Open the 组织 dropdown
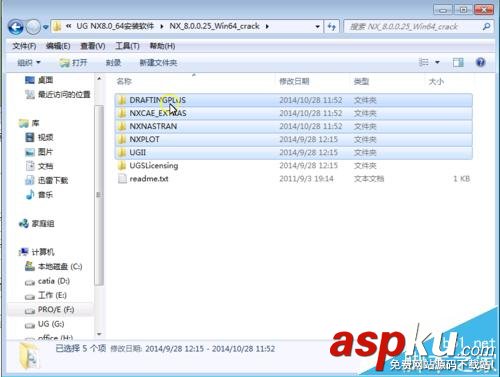Screen dimensions: 500x377 click(x=29, y=62)
